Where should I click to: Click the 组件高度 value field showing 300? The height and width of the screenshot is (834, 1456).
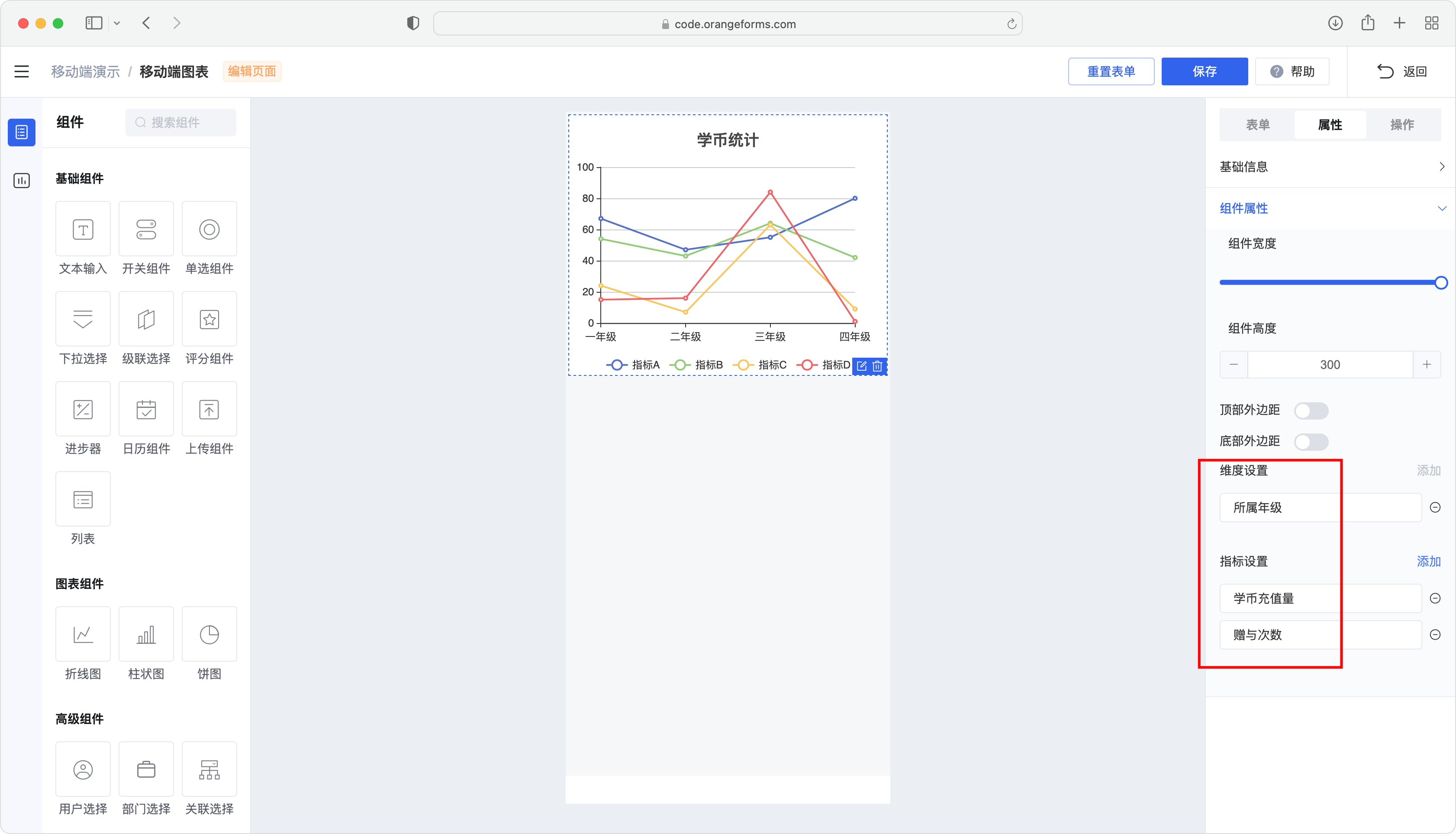pyautogui.click(x=1330, y=365)
